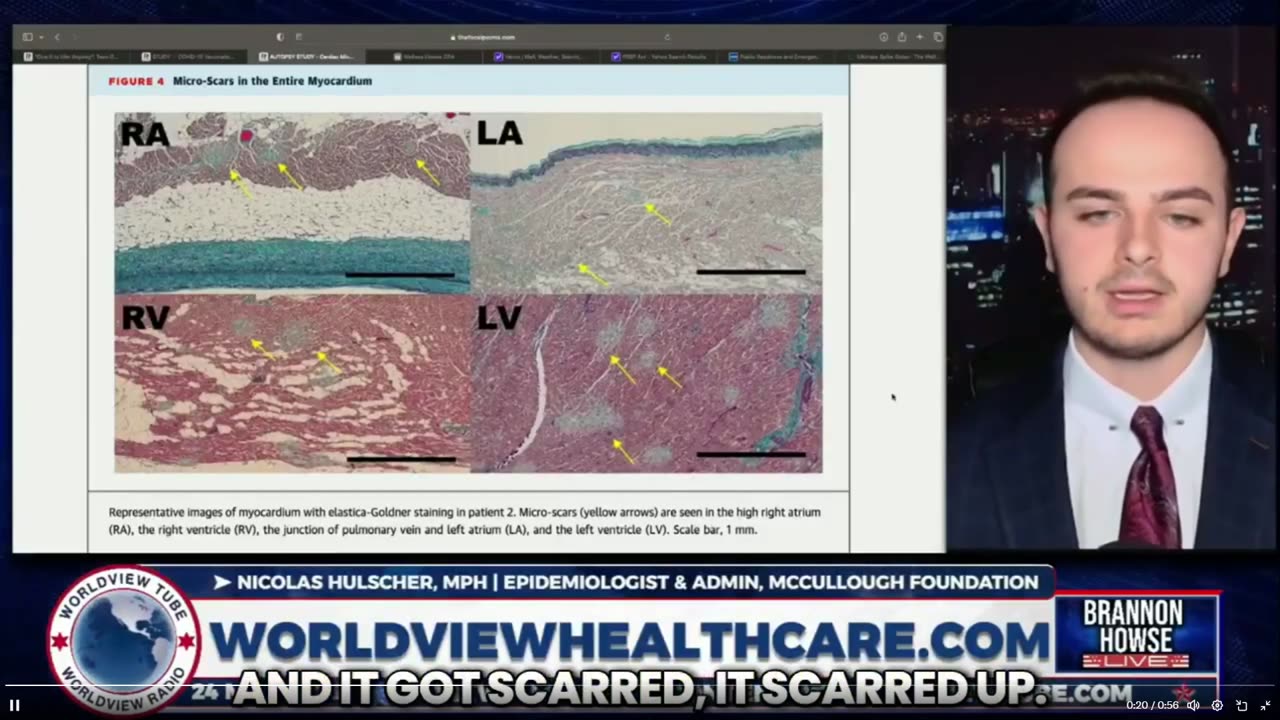
Task: Click the LA myocardium image panel
Action: 646,202
